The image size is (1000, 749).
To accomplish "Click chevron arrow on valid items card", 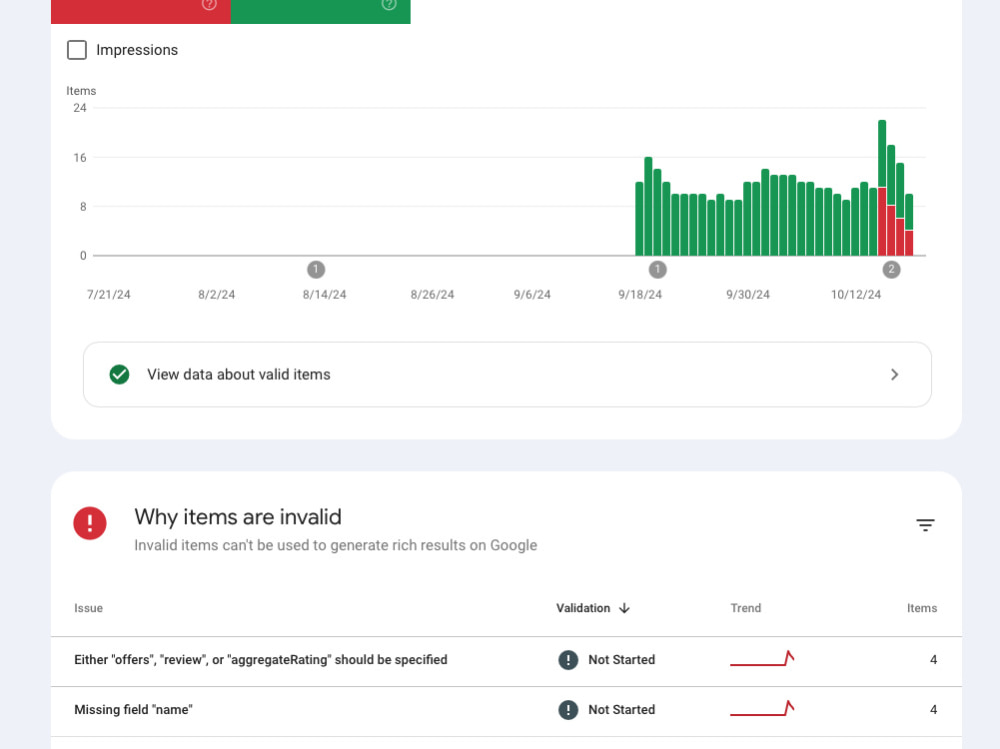I will [894, 374].
